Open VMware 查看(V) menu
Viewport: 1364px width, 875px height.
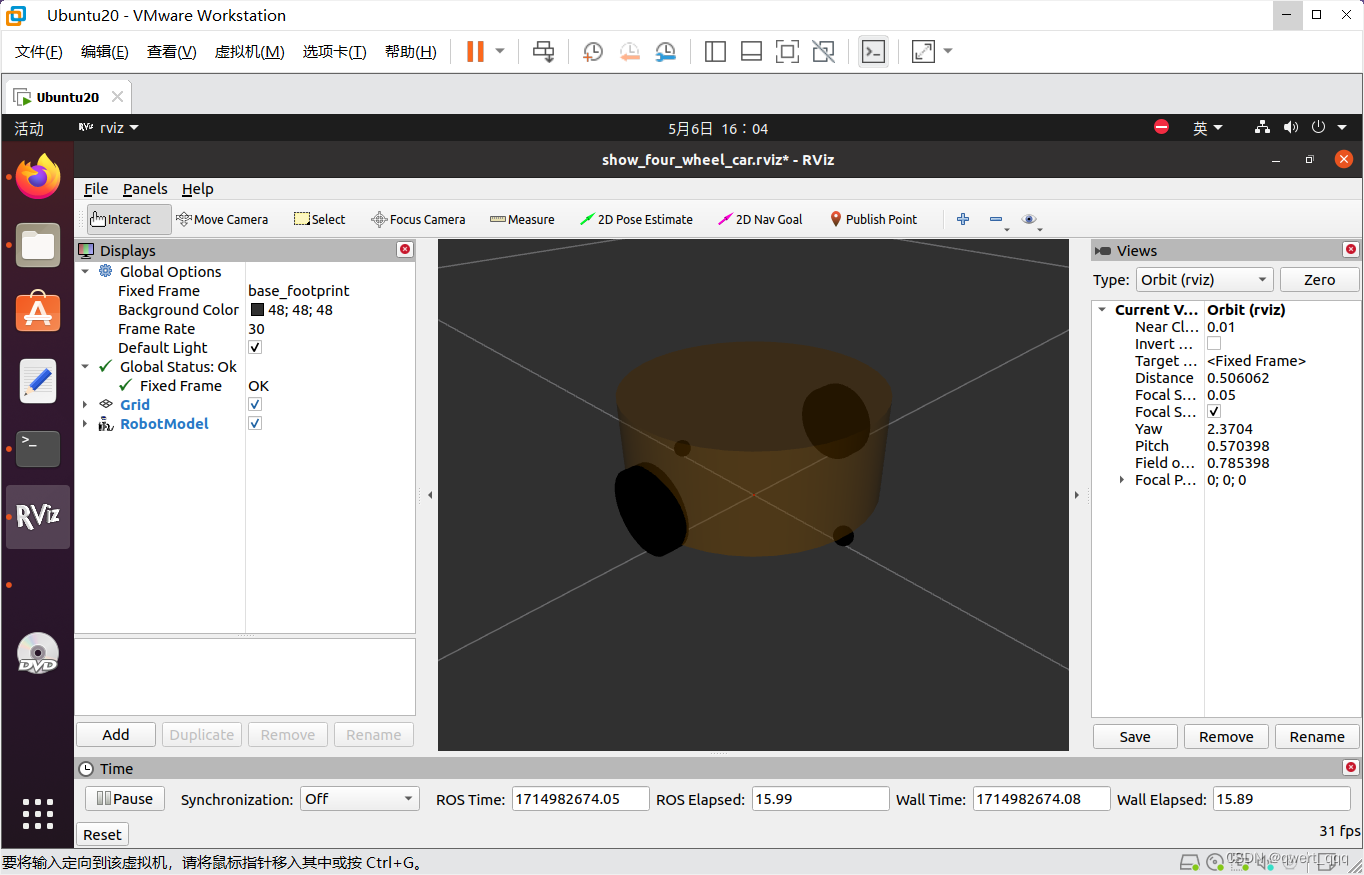coord(172,52)
